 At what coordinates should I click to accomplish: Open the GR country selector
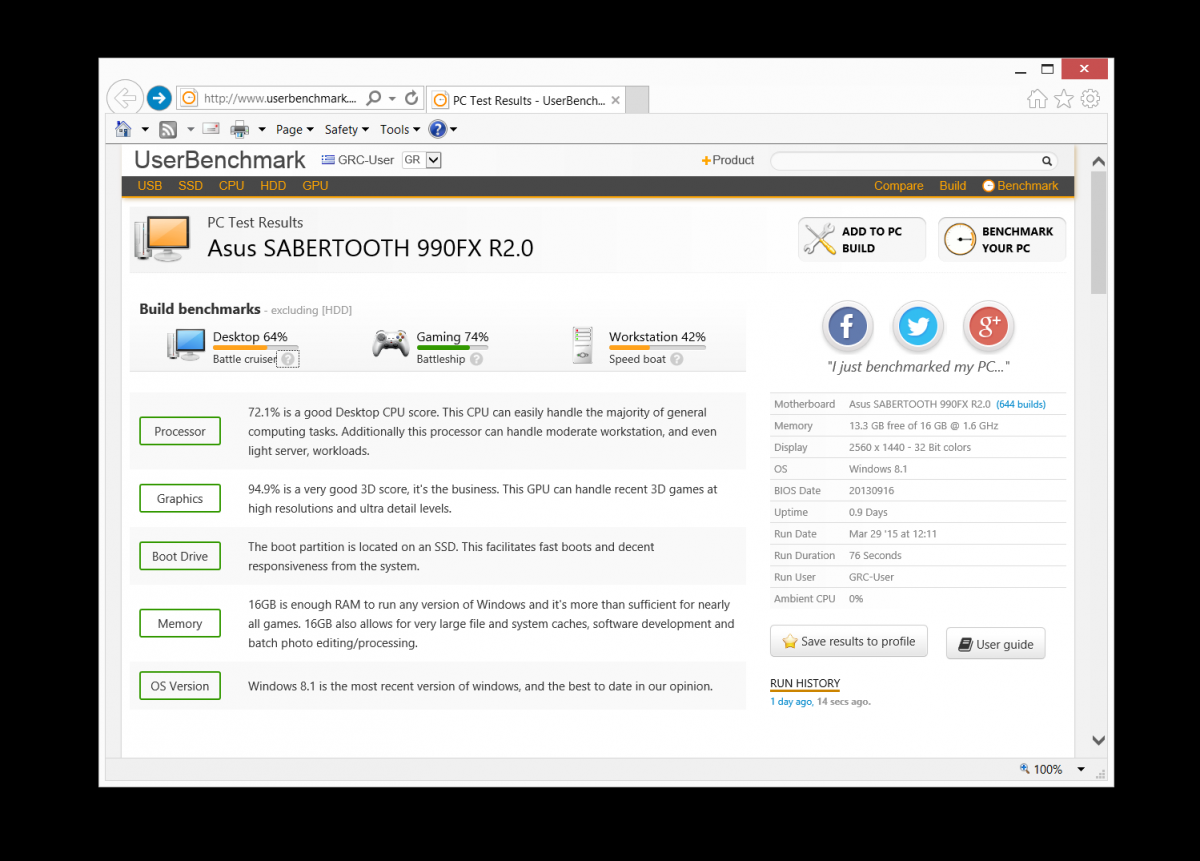[421, 160]
